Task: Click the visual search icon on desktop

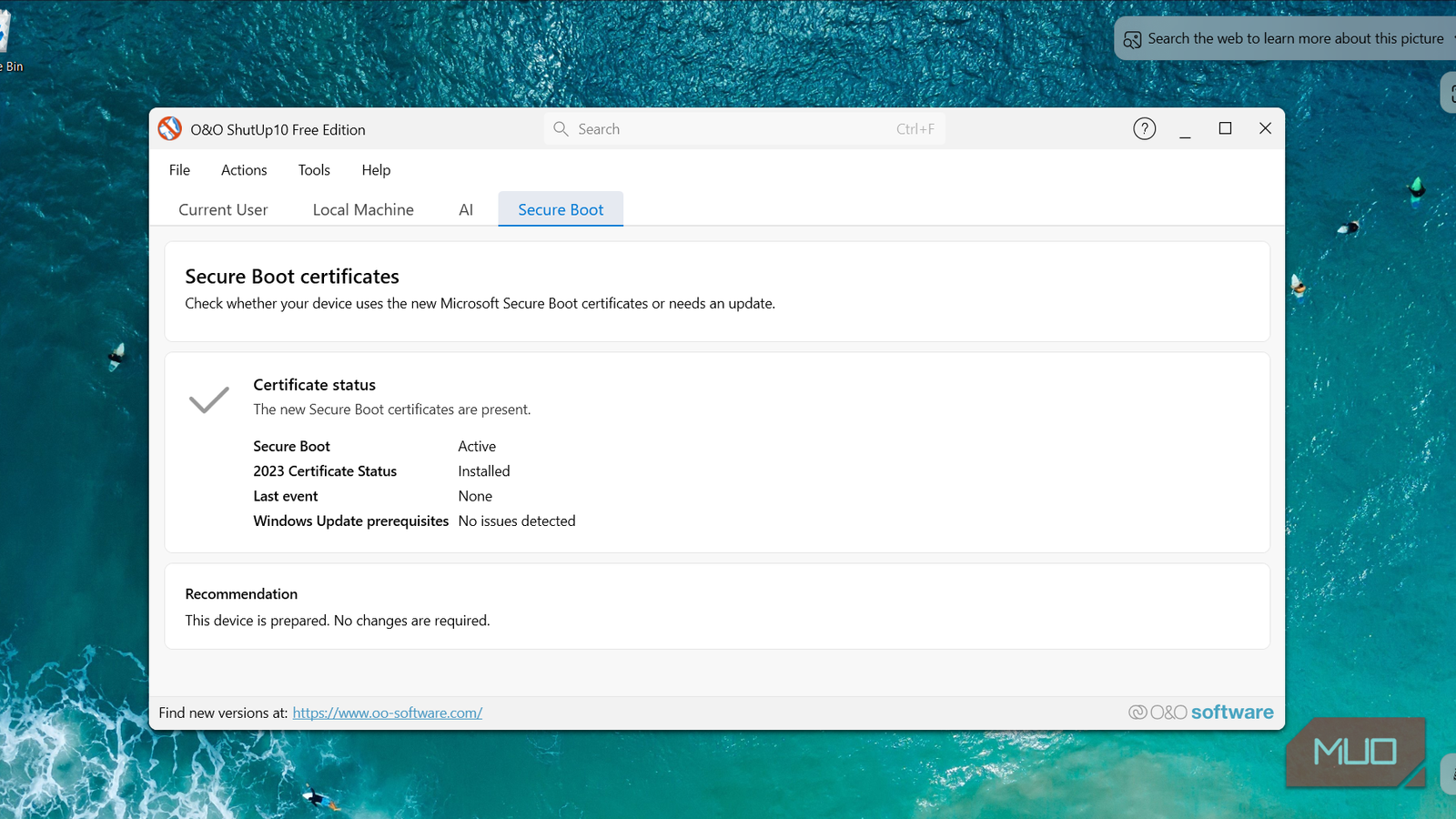Action: 1132,39
